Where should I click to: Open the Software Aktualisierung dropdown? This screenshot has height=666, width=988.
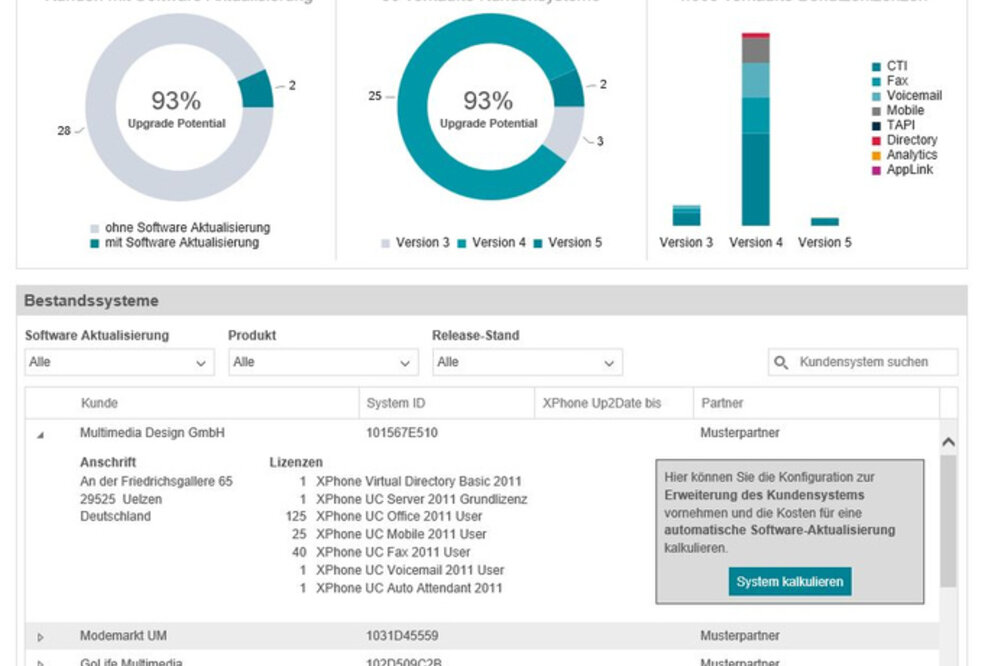(x=119, y=362)
